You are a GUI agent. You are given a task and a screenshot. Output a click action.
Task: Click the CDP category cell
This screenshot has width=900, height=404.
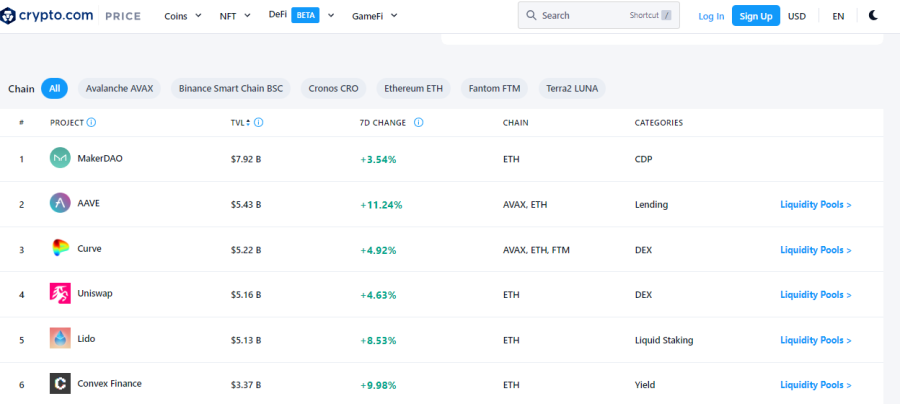tap(643, 160)
